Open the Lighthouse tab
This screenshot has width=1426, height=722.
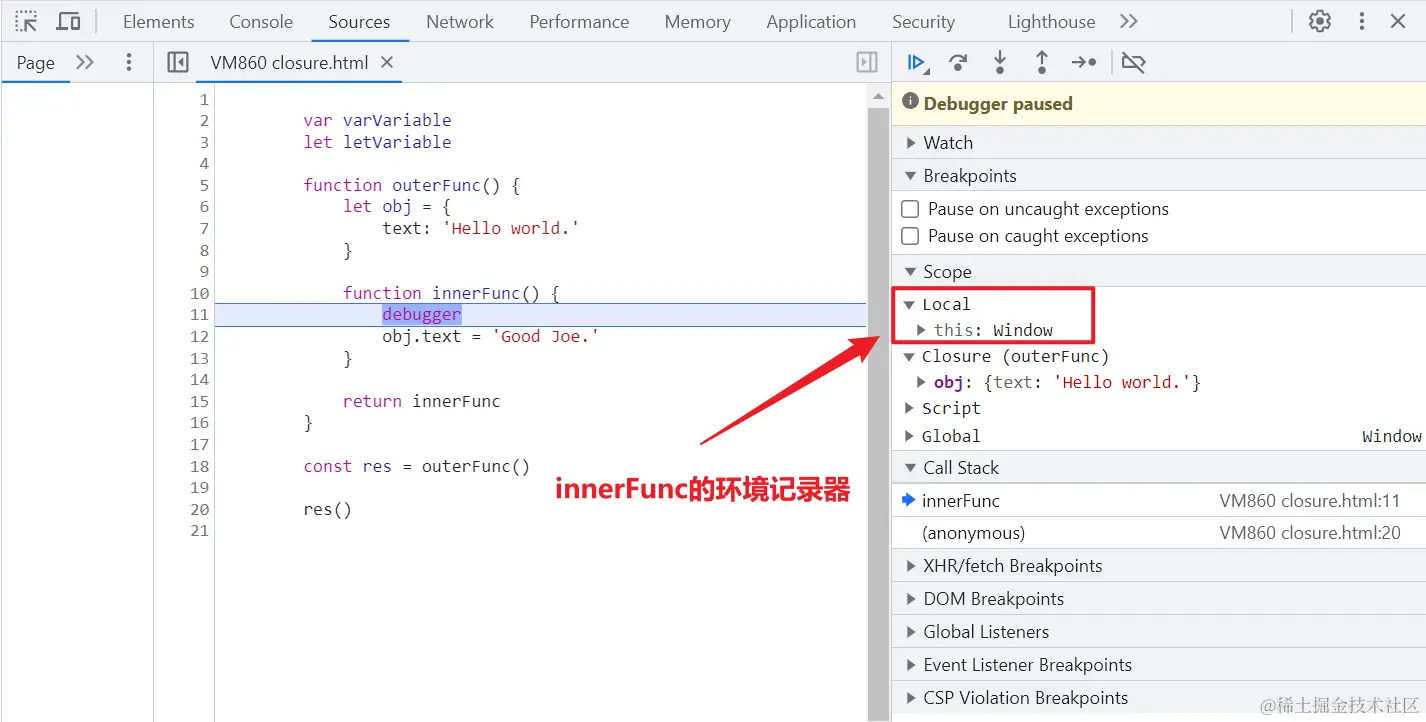tap(1051, 21)
